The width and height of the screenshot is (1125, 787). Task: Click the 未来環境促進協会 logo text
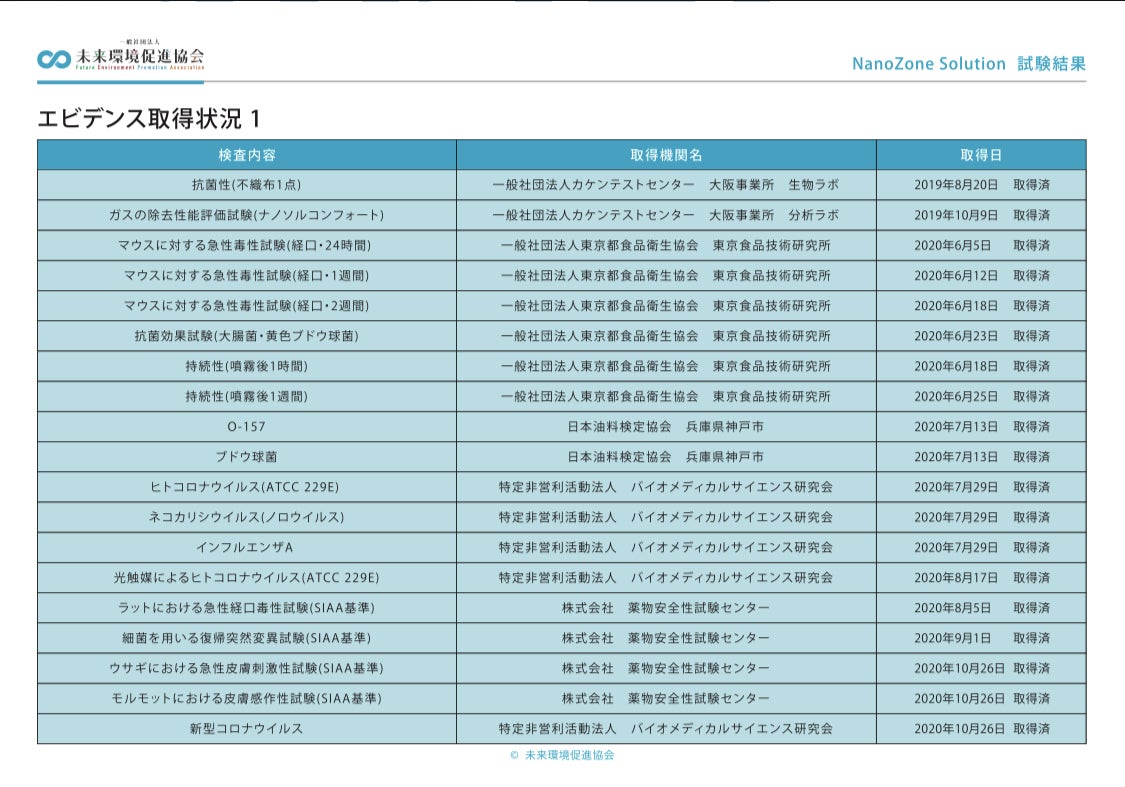(139, 57)
